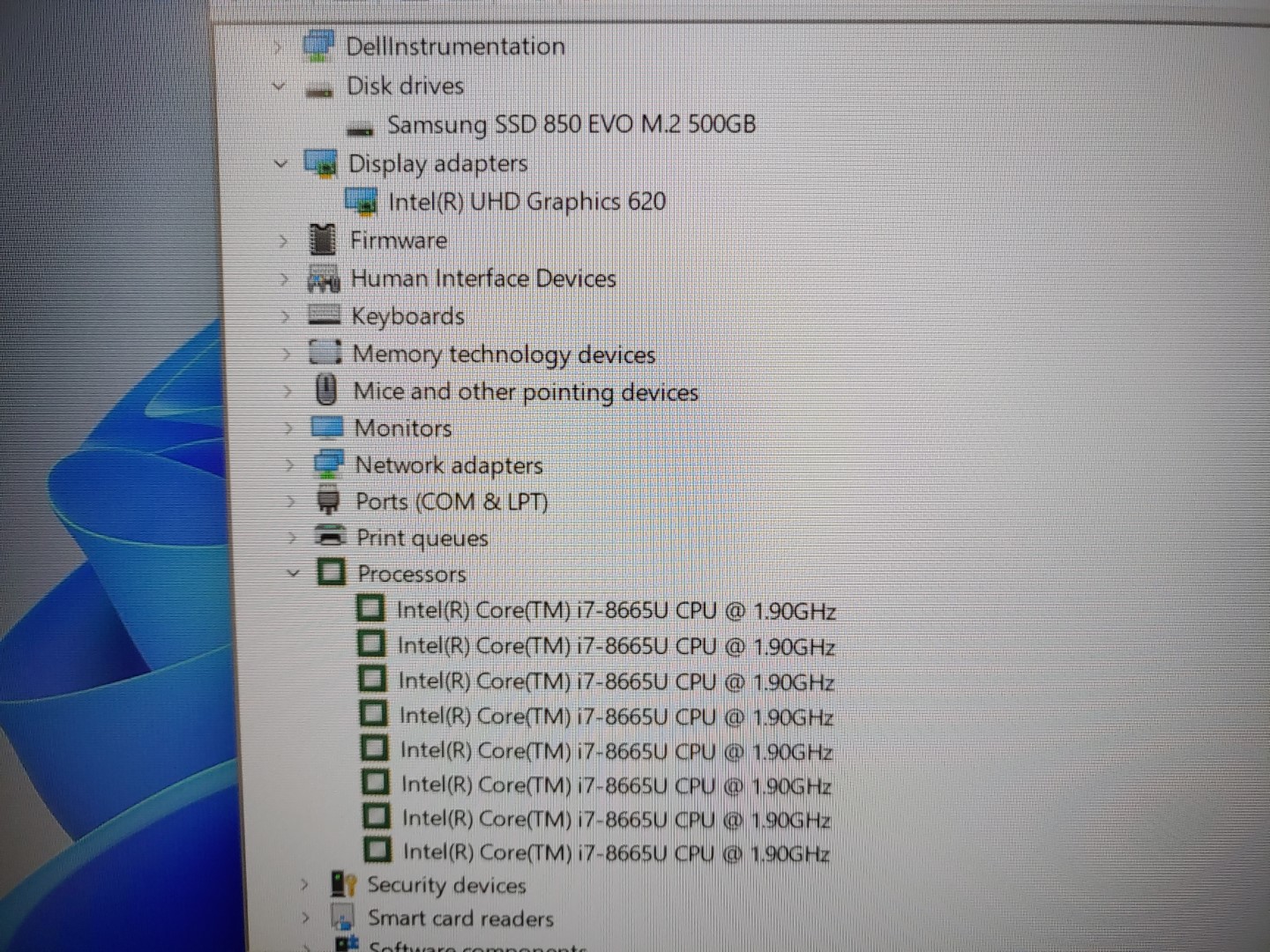The image size is (1270, 952).
Task: Select the Security devices label
Action: (x=446, y=884)
